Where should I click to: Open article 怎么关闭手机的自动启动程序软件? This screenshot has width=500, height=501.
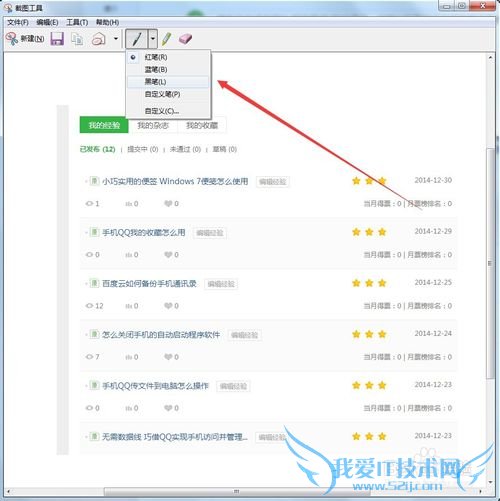[x=161, y=335]
